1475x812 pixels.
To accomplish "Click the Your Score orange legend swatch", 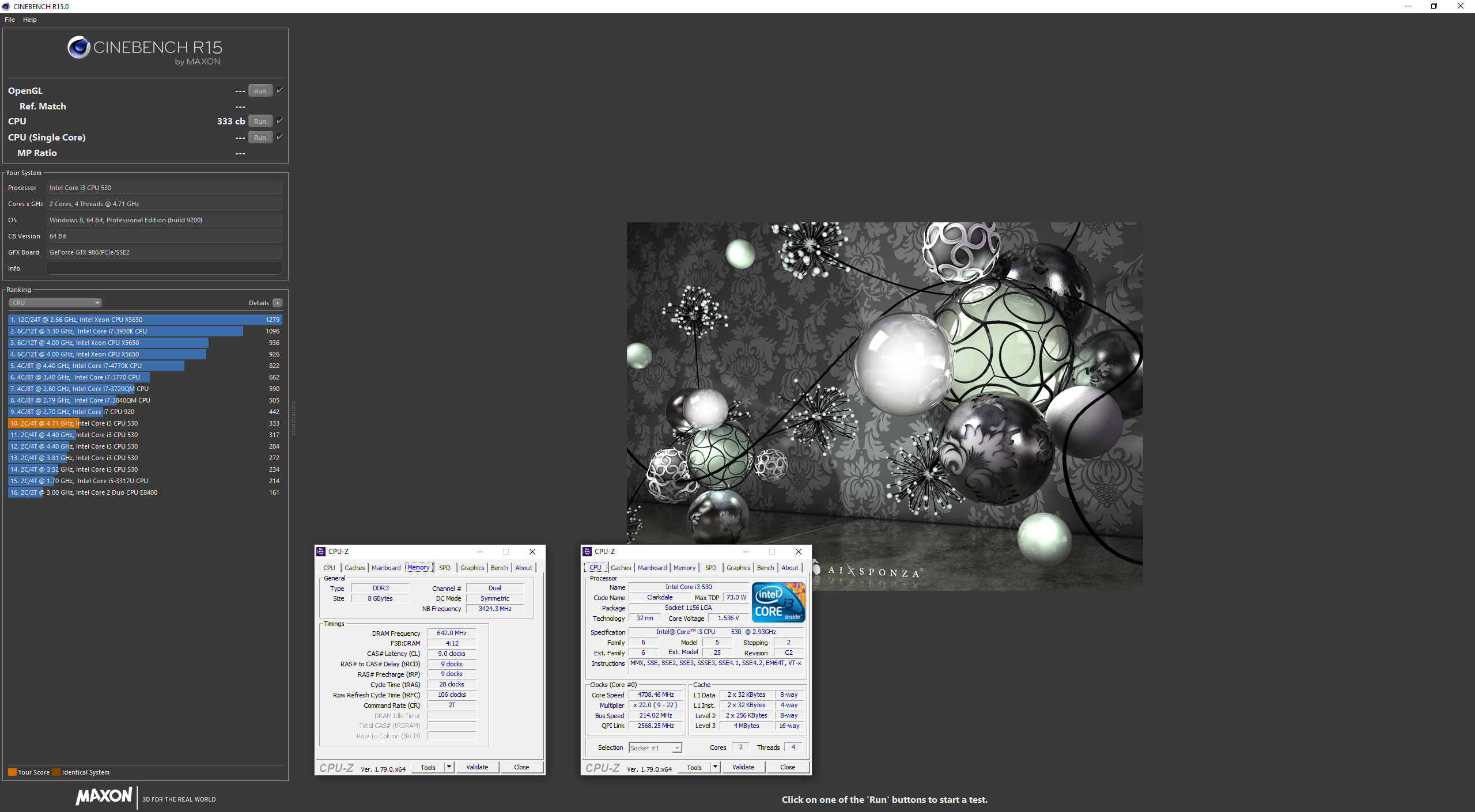I will coord(12,772).
